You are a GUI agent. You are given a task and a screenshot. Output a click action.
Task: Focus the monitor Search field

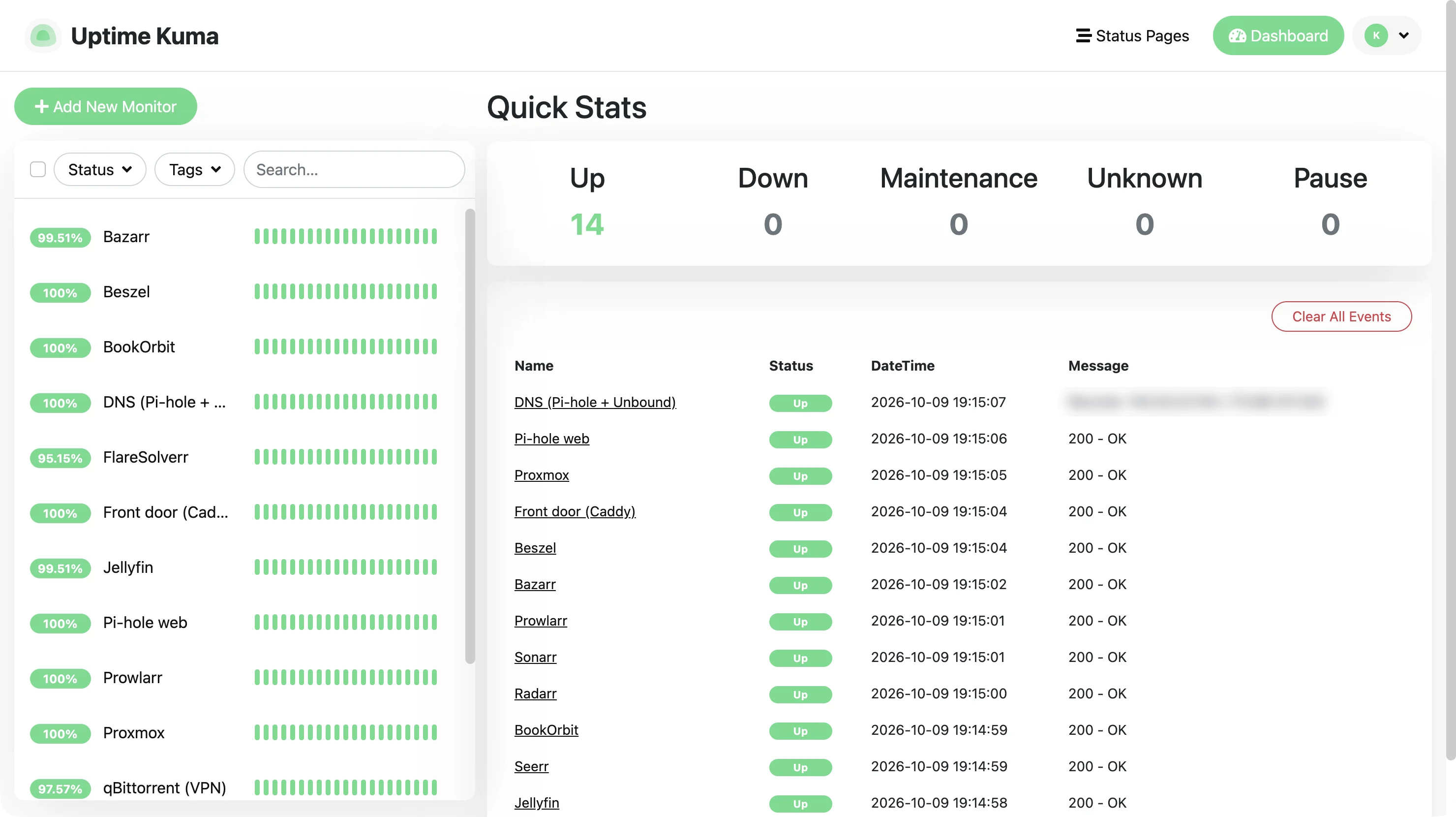pyautogui.click(x=354, y=169)
